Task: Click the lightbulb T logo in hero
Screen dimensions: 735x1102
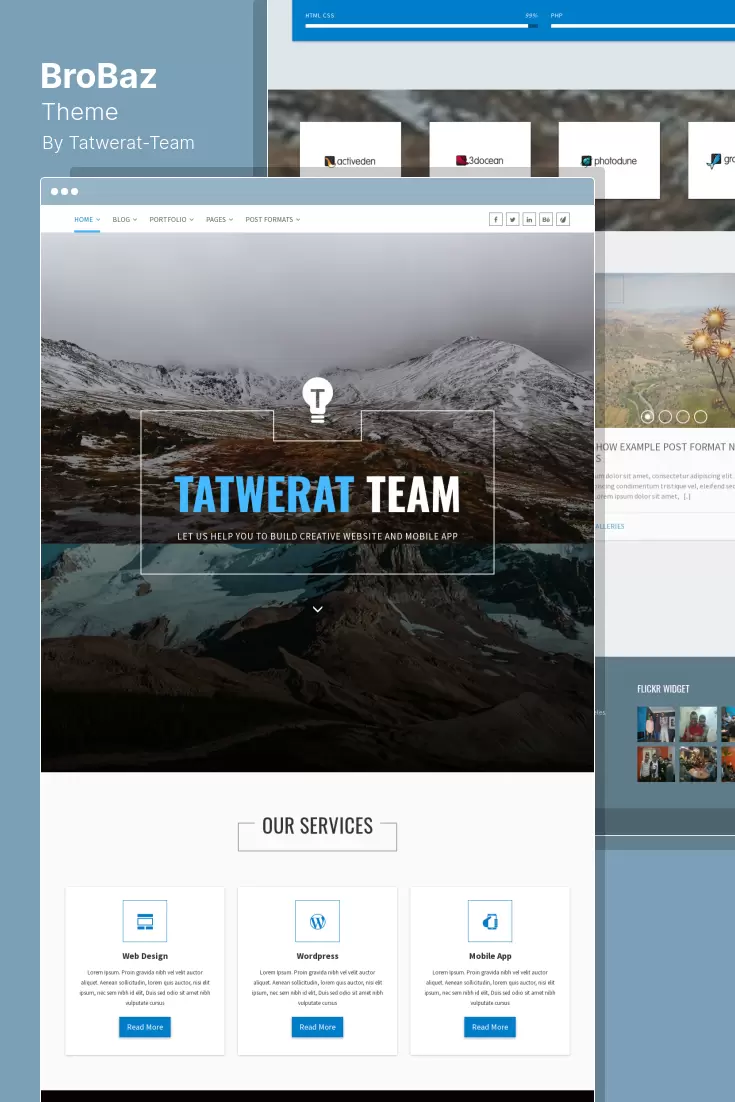Action: coord(318,400)
